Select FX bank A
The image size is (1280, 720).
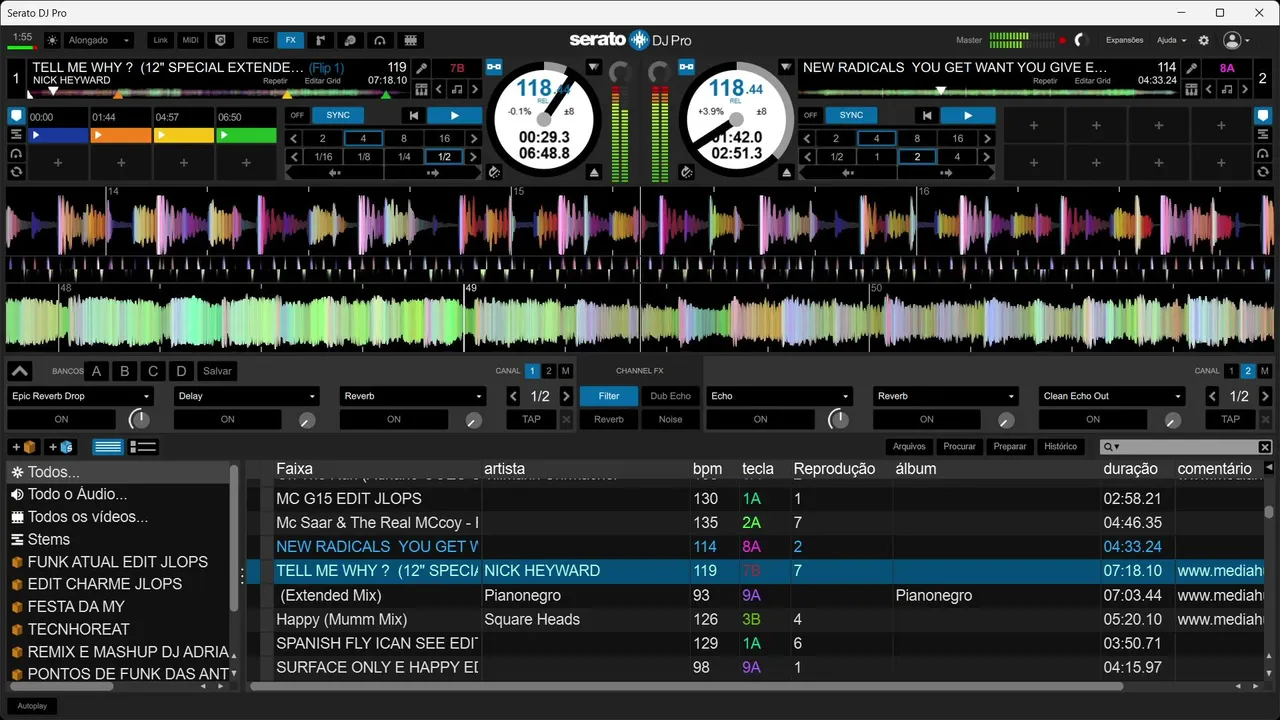(x=96, y=371)
